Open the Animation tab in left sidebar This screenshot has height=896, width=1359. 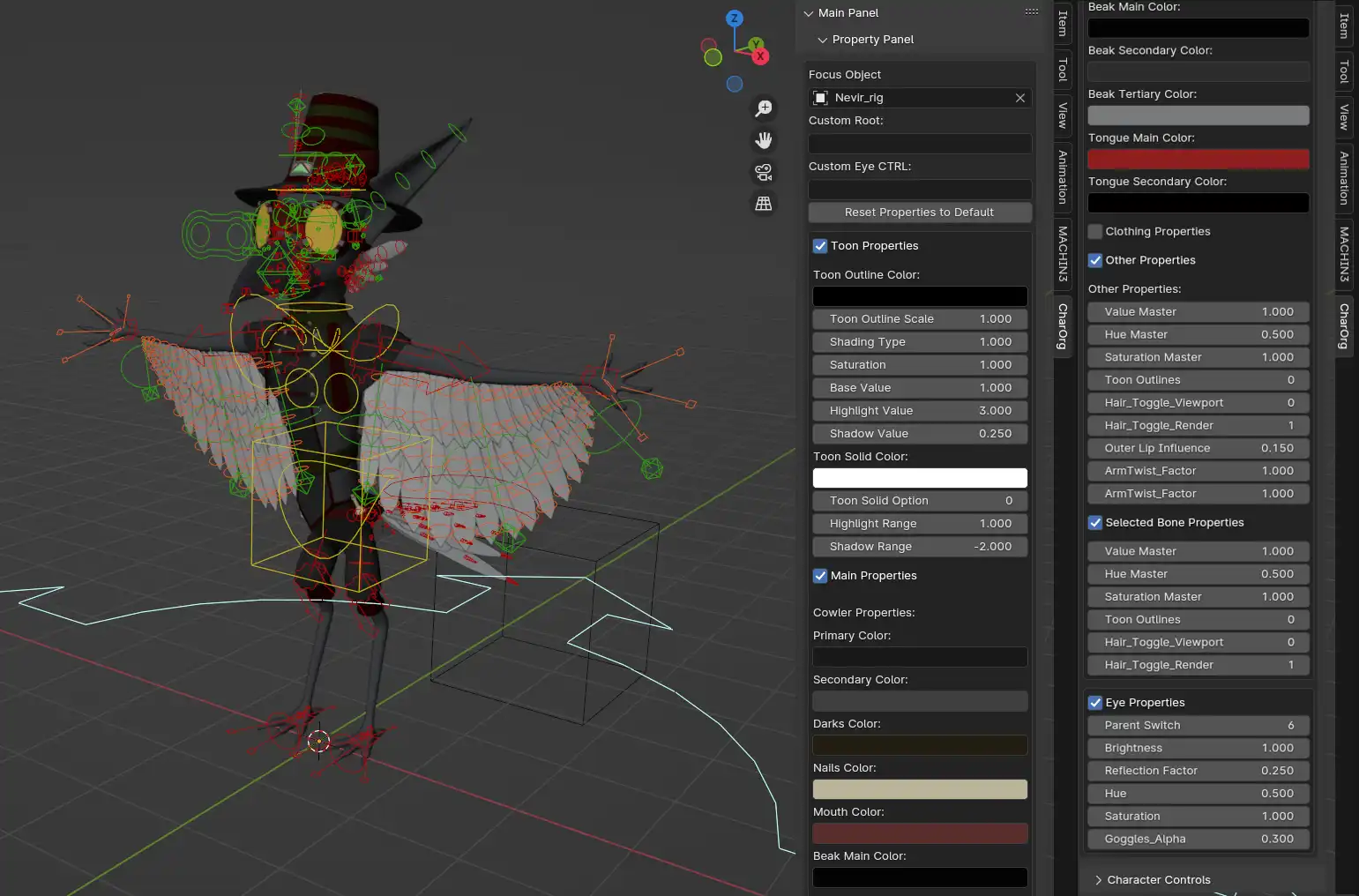[1063, 177]
